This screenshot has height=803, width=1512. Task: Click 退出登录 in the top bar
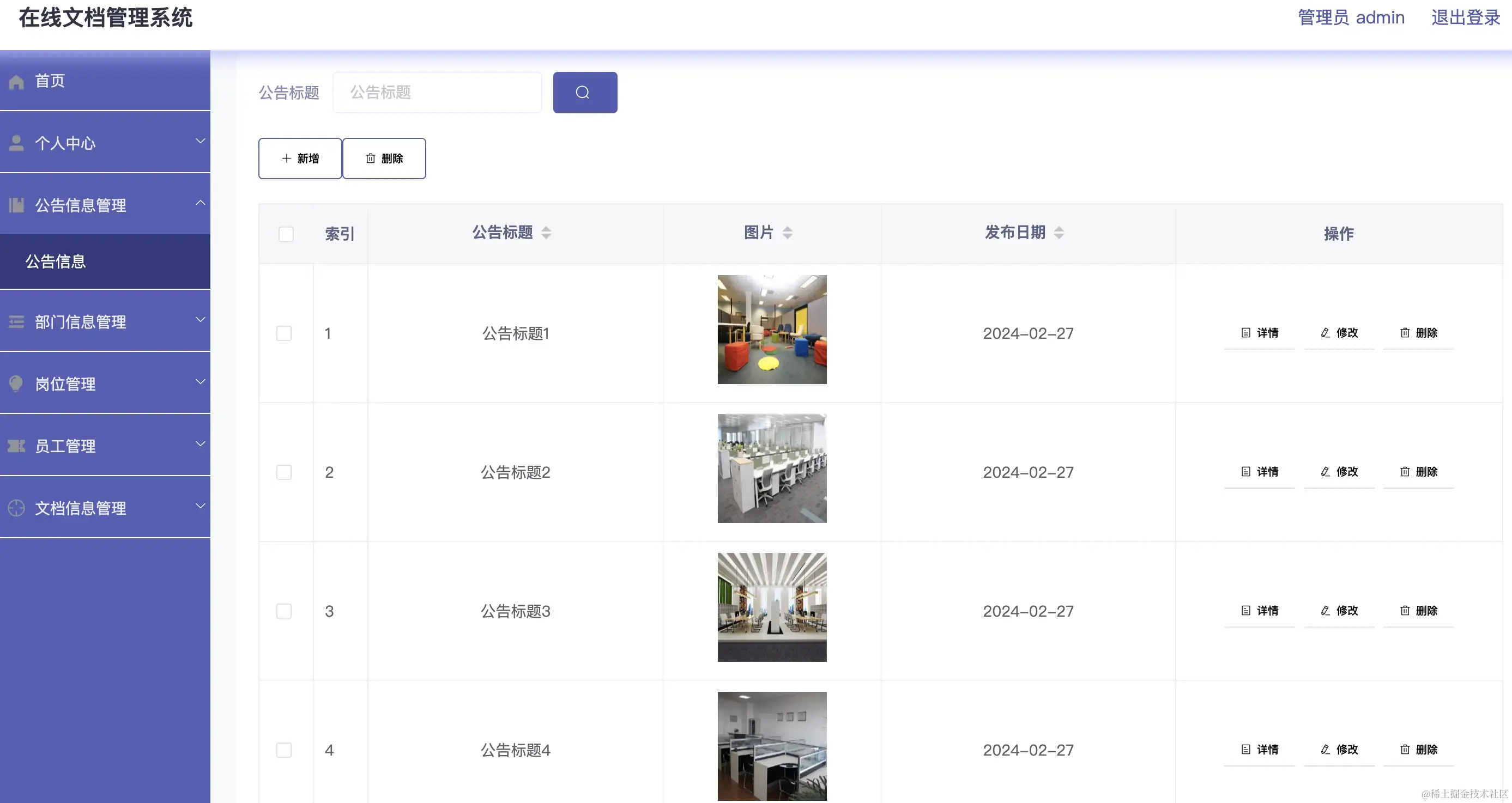1465,17
